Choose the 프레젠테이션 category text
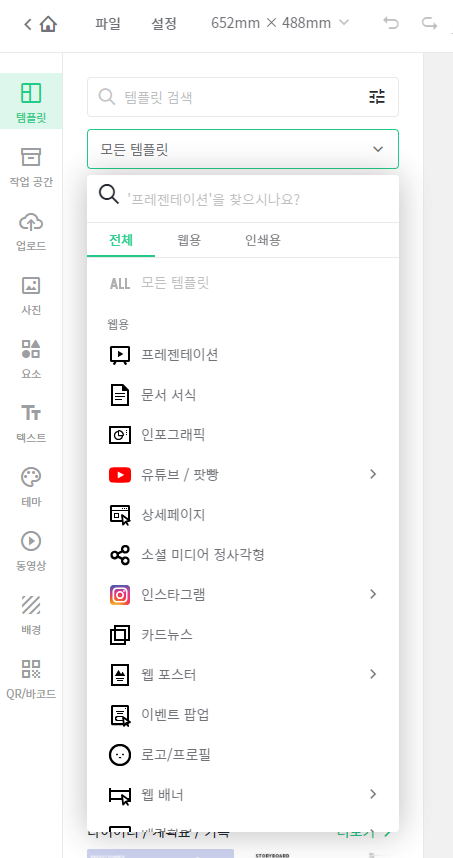 (x=180, y=355)
